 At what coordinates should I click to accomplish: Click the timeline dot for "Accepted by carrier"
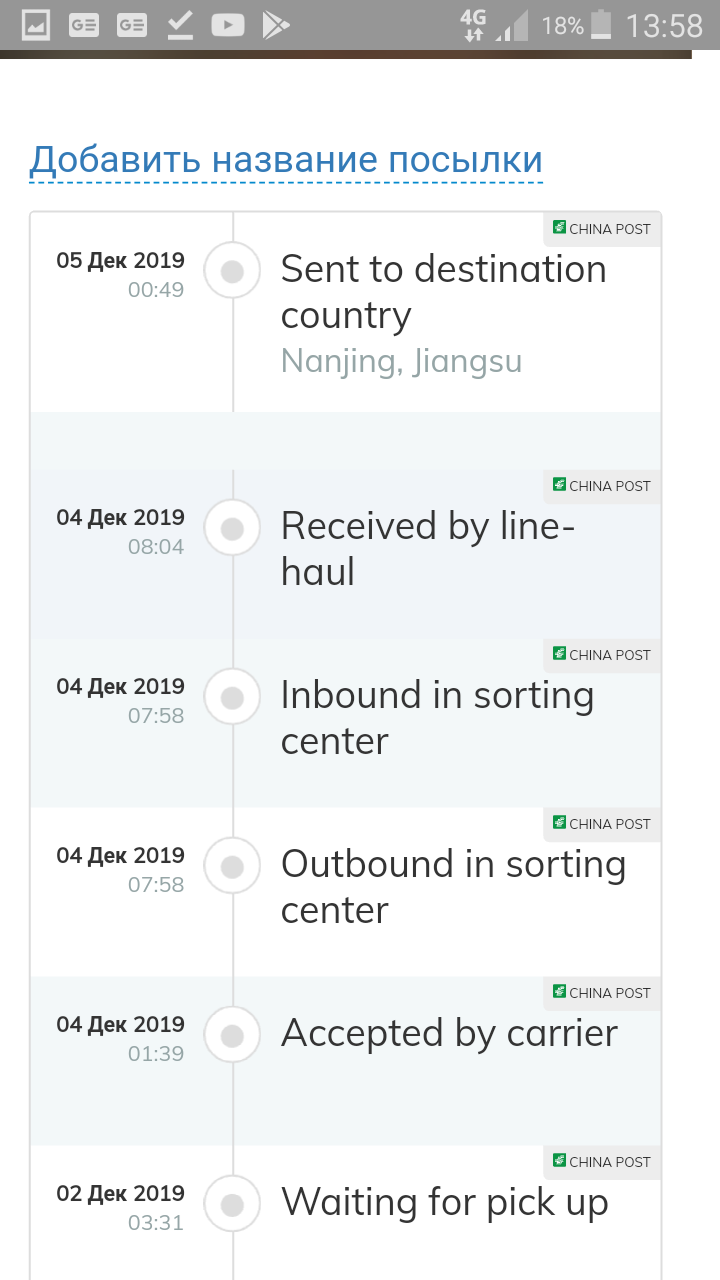[x=233, y=1035]
